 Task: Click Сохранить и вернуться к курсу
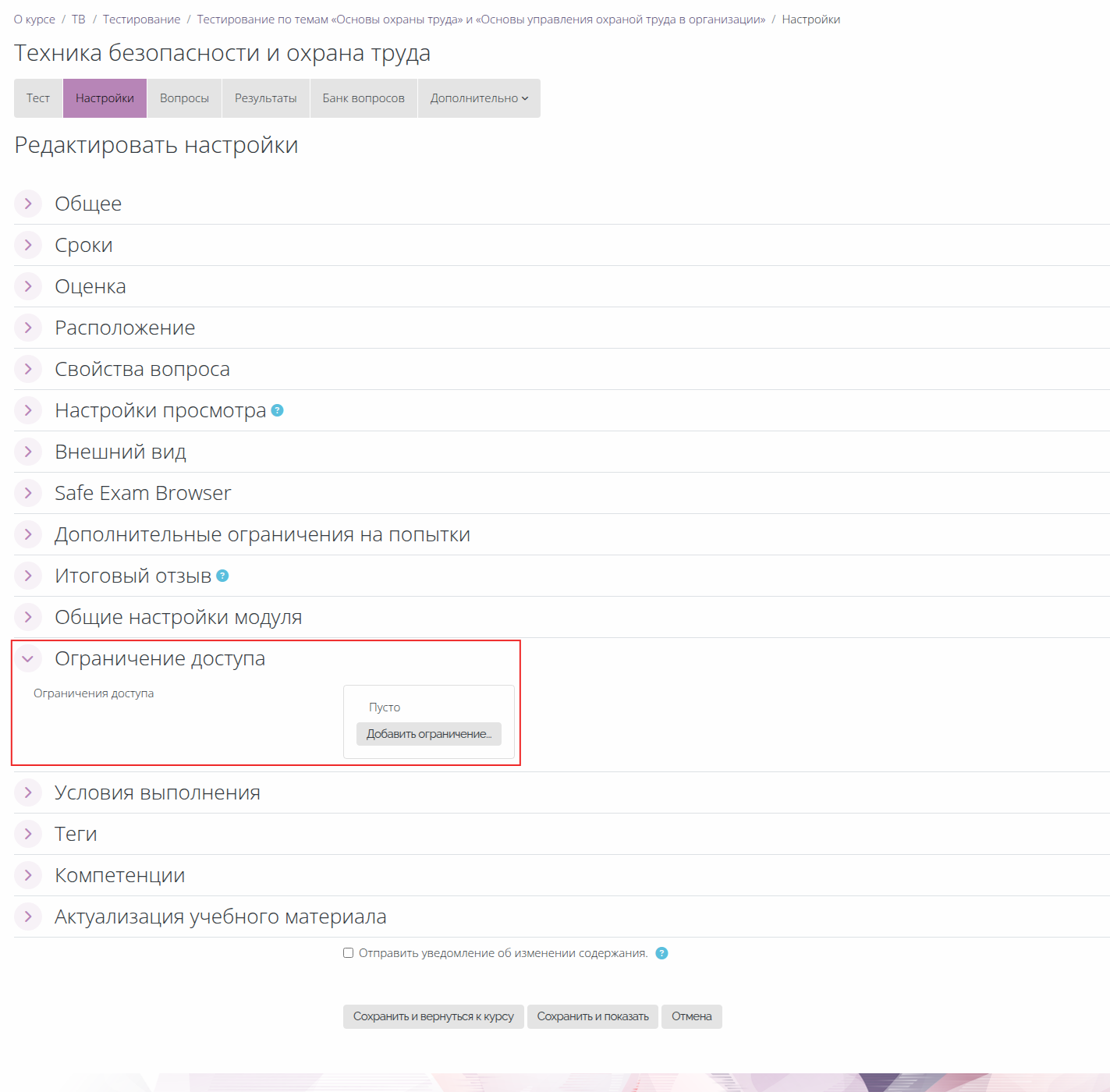click(434, 1016)
